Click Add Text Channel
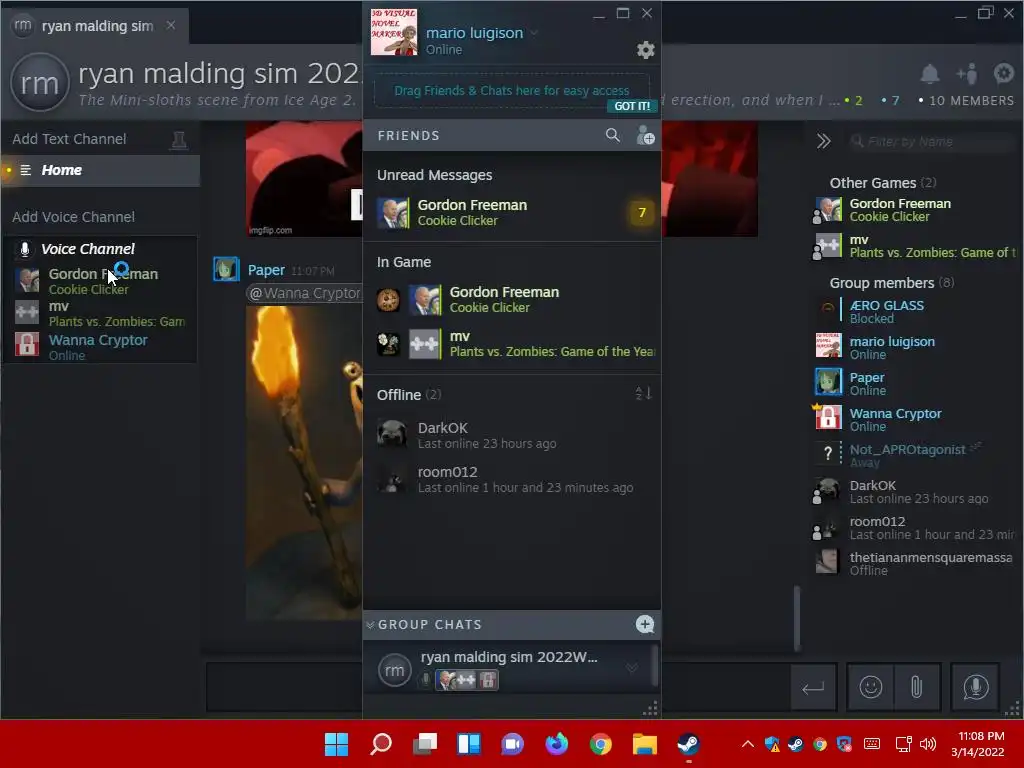 point(69,139)
